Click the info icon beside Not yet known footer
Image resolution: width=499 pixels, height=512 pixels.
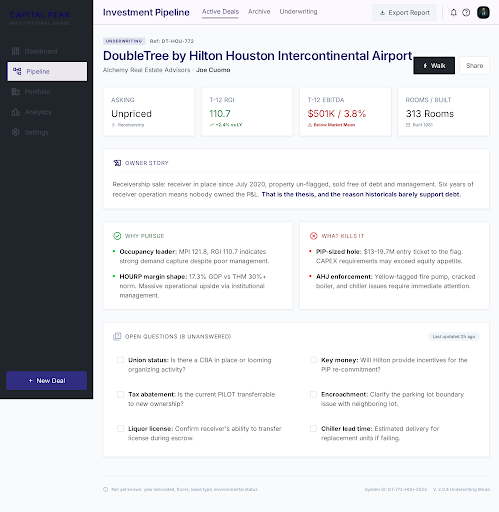(x=106, y=490)
